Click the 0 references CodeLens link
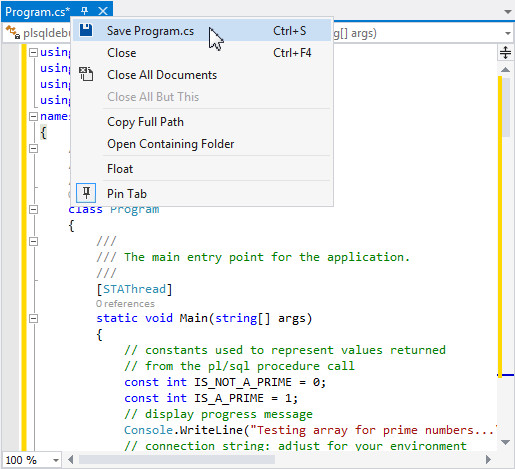The height and width of the screenshot is (469, 515). 125,304
